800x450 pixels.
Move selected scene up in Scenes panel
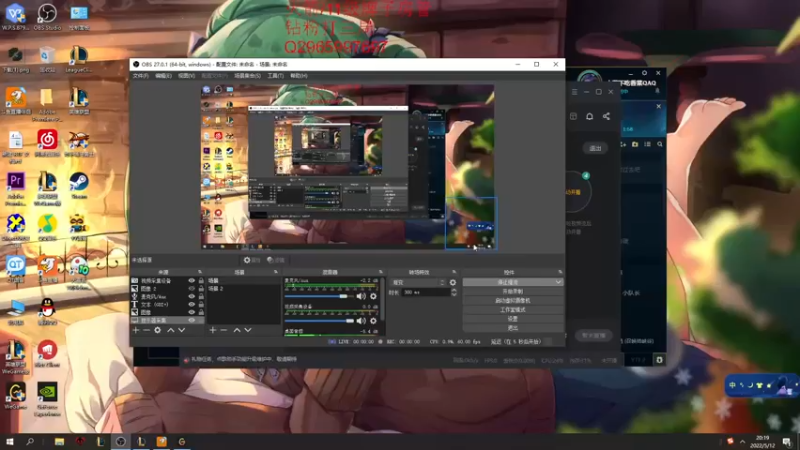pos(237,330)
